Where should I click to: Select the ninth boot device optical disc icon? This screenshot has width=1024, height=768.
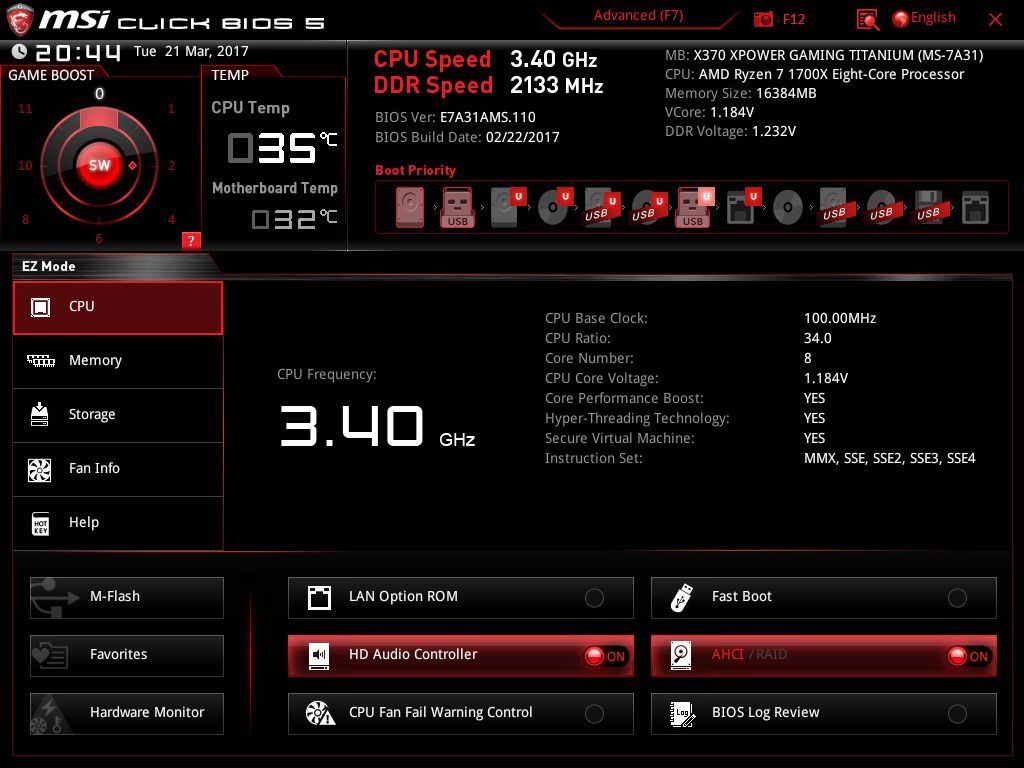[x=788, y=208]
